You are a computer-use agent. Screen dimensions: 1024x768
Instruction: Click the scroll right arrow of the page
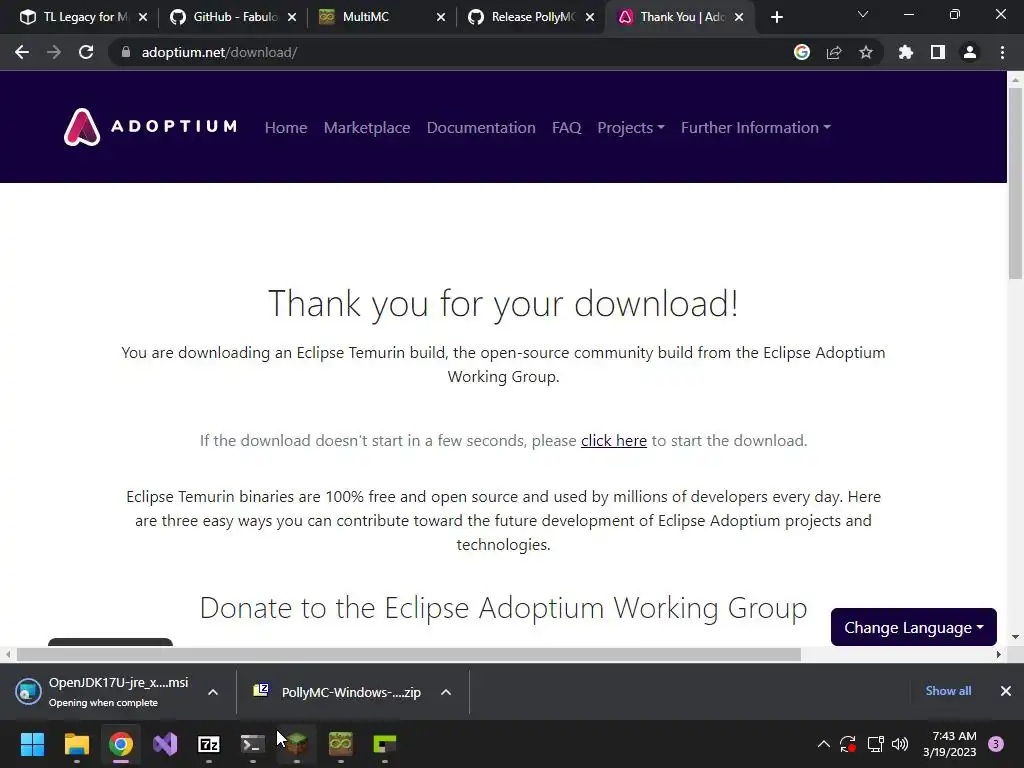tap(999, 654)
